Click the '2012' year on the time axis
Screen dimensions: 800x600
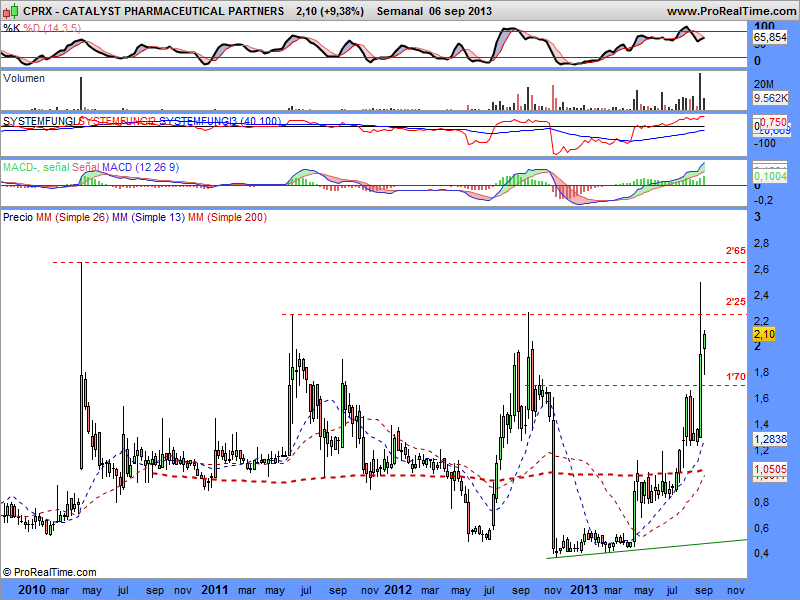(398, 590)
